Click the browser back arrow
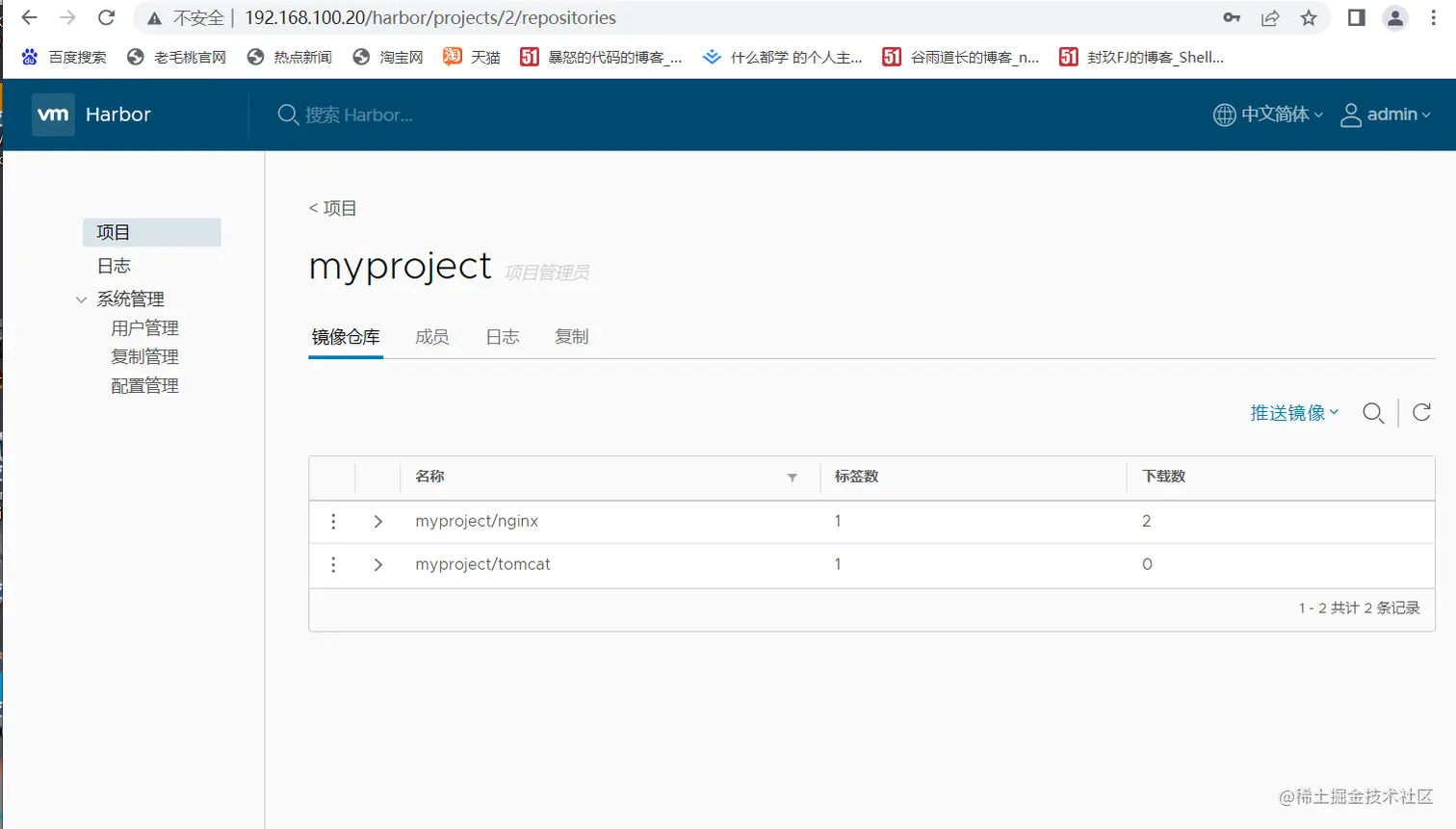The height and width of the screenshot is (829, 1456). (x=30, y=17)
